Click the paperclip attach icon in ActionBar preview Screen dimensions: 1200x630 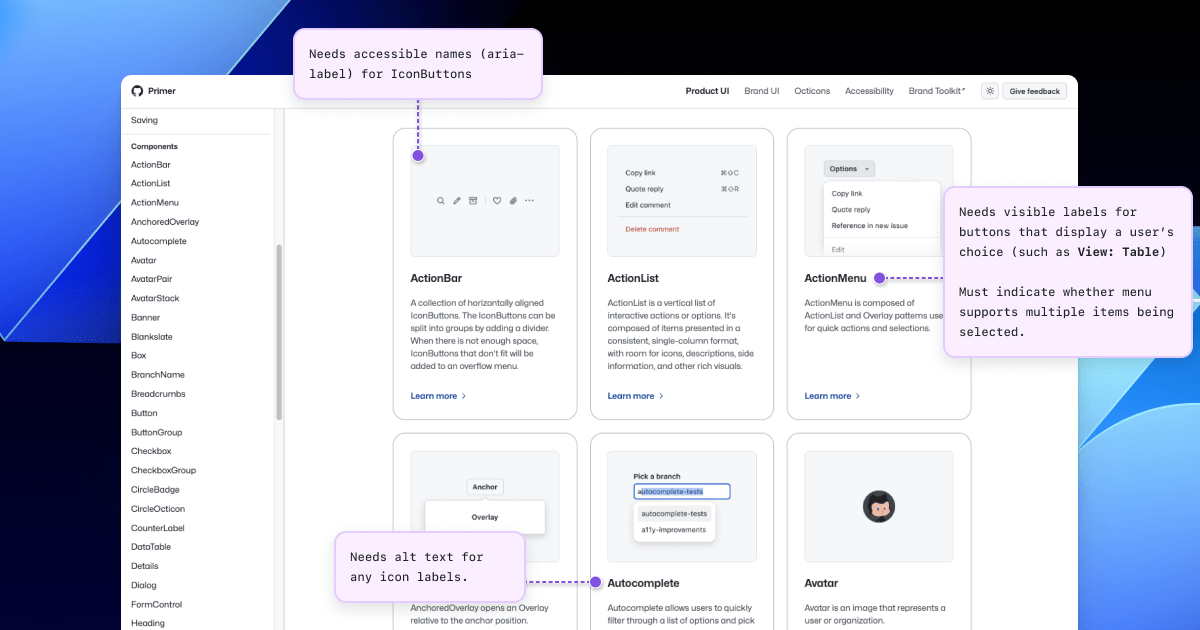point(513,201)
